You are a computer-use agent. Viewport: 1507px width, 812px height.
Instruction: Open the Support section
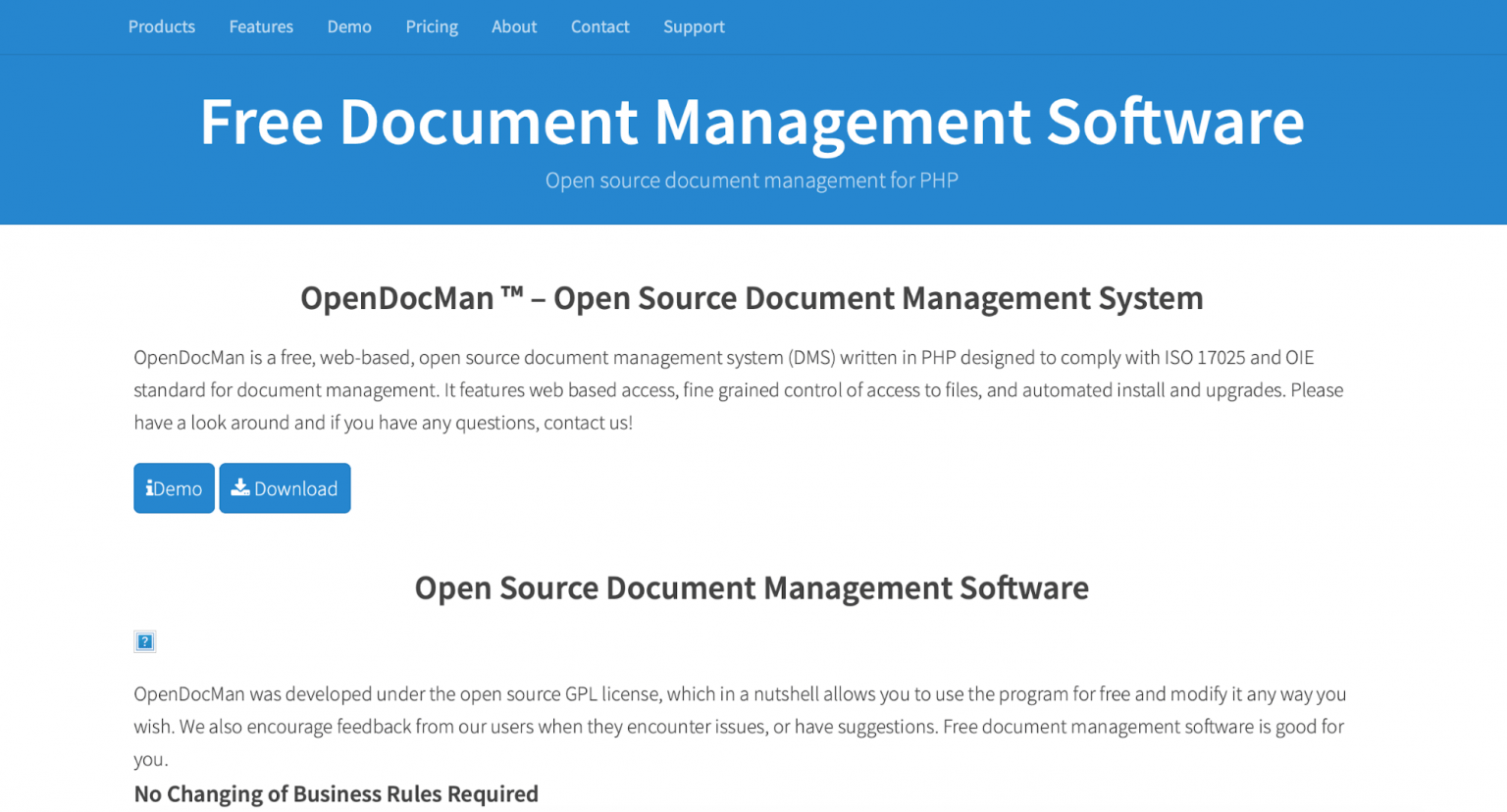[x=694, y=26]
